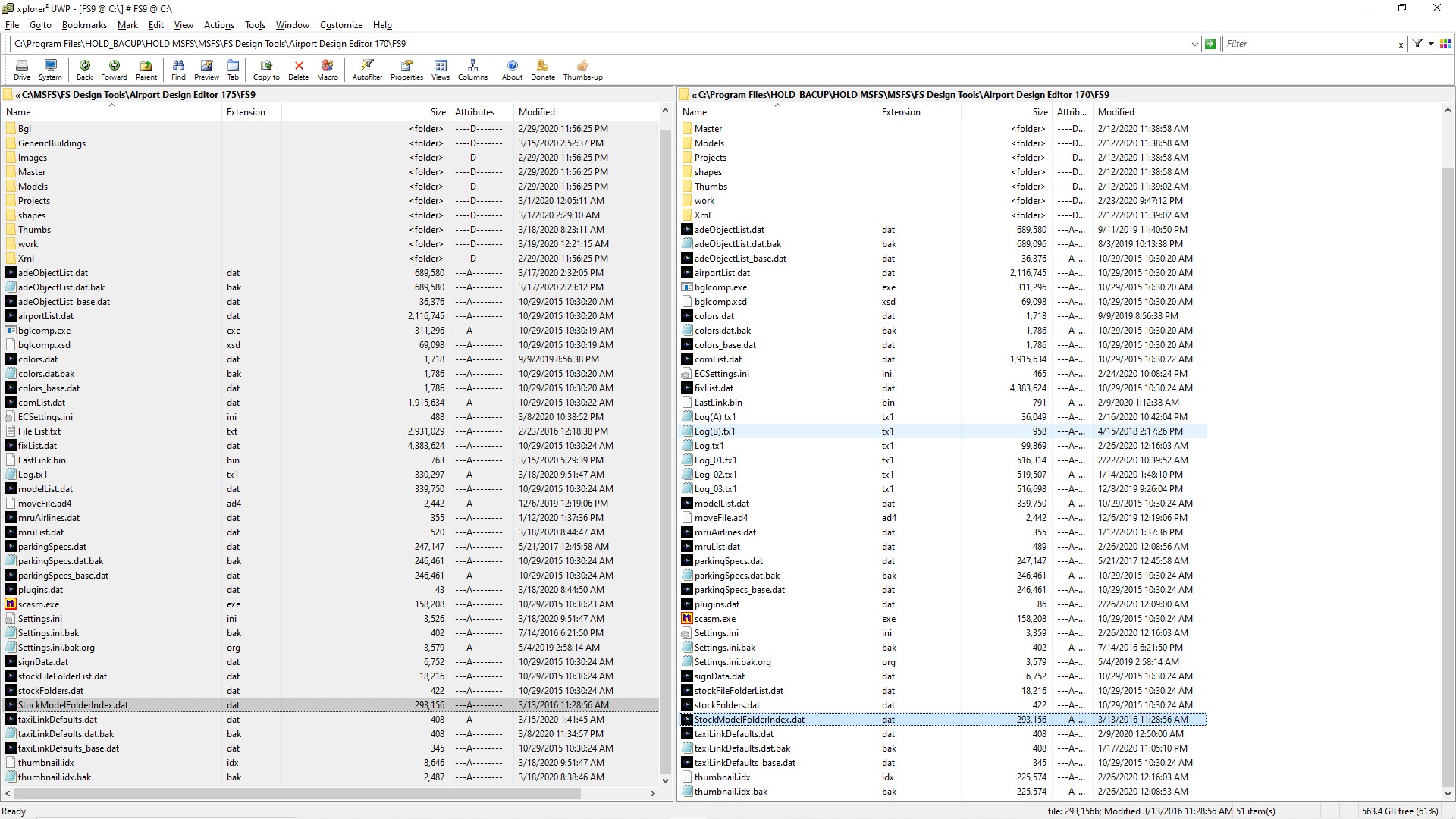Click the Macro toolbar icon

click(x=328, y=69)
